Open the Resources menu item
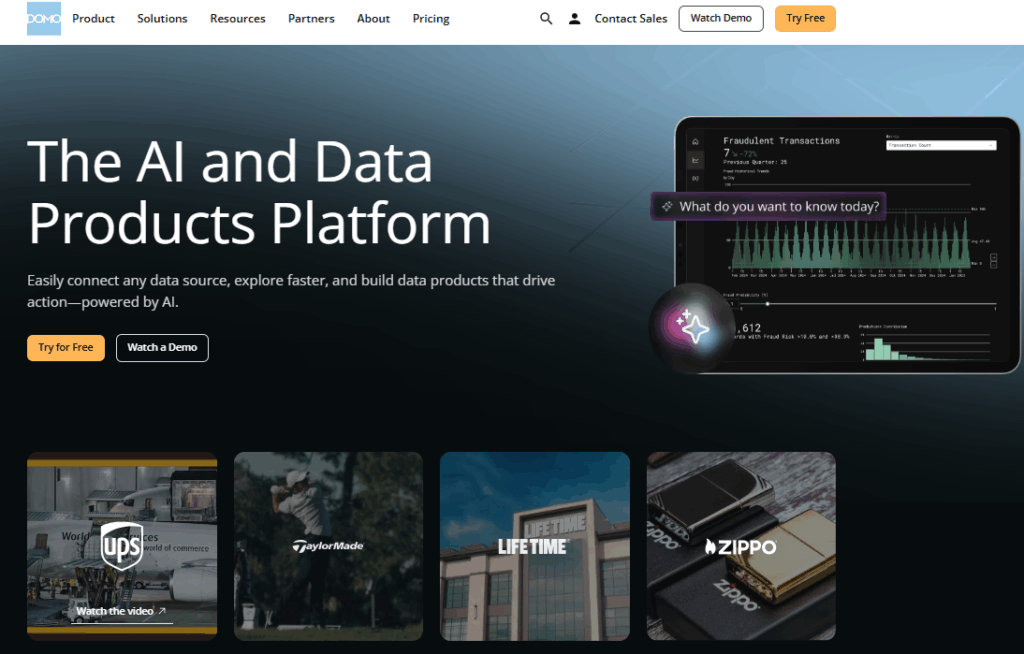Screen dimensions: 1024x654 pyautogui.click(x=238, y=18)
